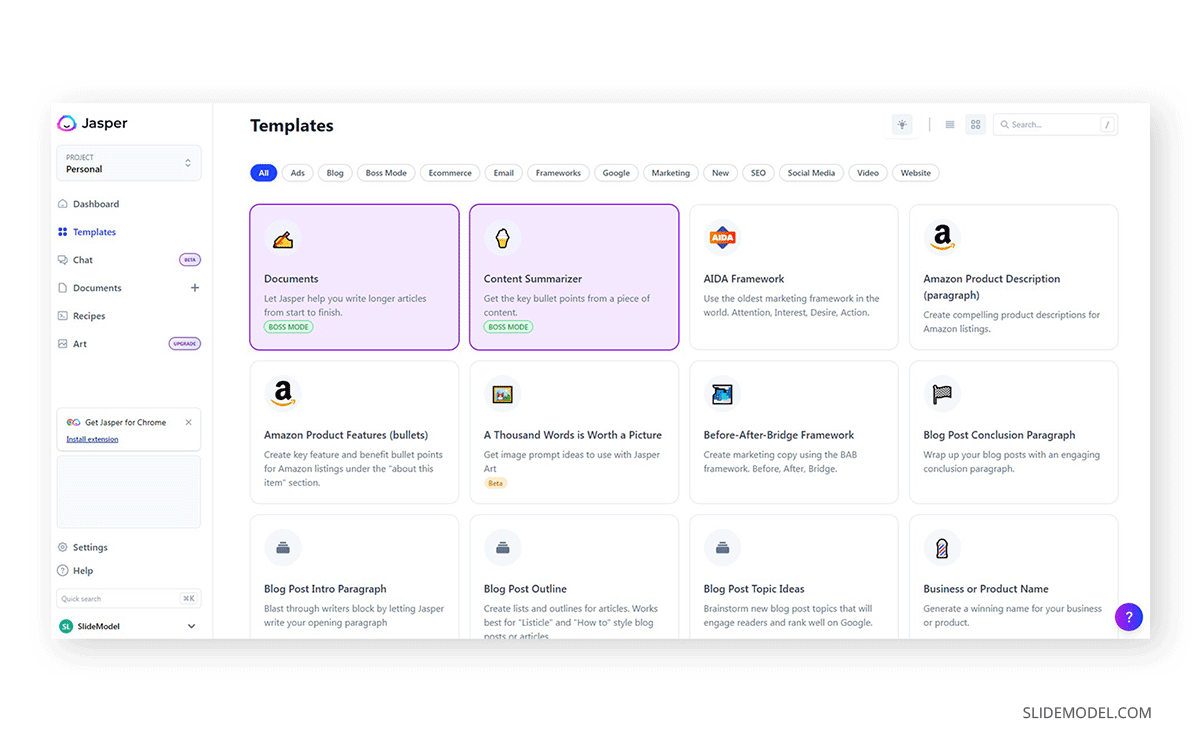Image resolution: width=1200 pixels, height=743 pixels.
Task: Create a new document with the plus icon
Action: (195, 288)
